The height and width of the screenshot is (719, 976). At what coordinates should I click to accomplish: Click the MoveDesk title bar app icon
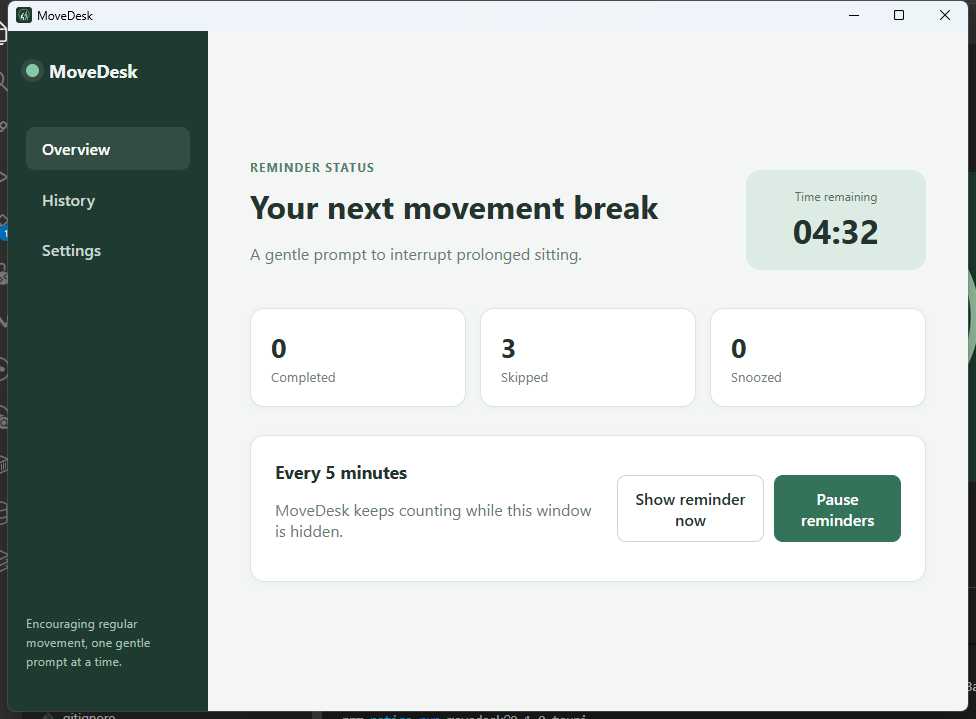[24, 15]
